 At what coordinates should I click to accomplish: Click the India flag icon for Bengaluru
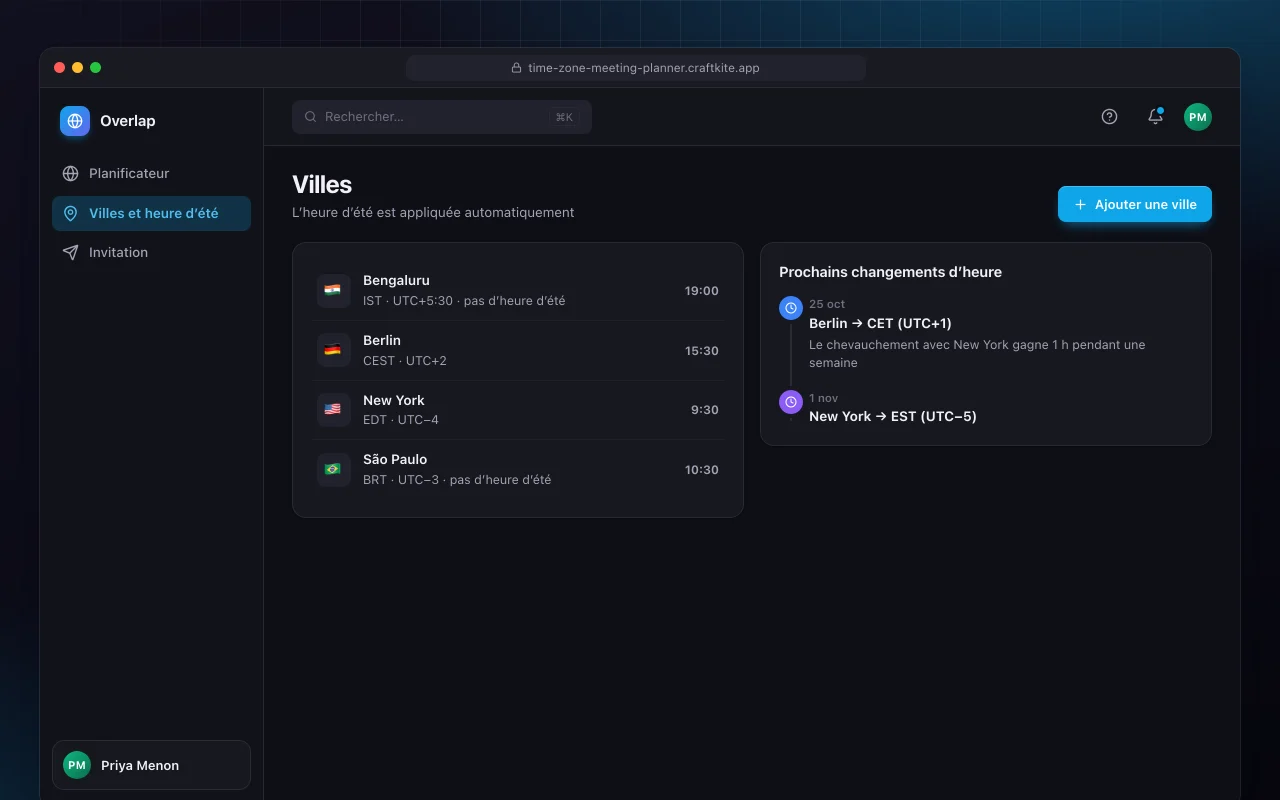(333, 291)
